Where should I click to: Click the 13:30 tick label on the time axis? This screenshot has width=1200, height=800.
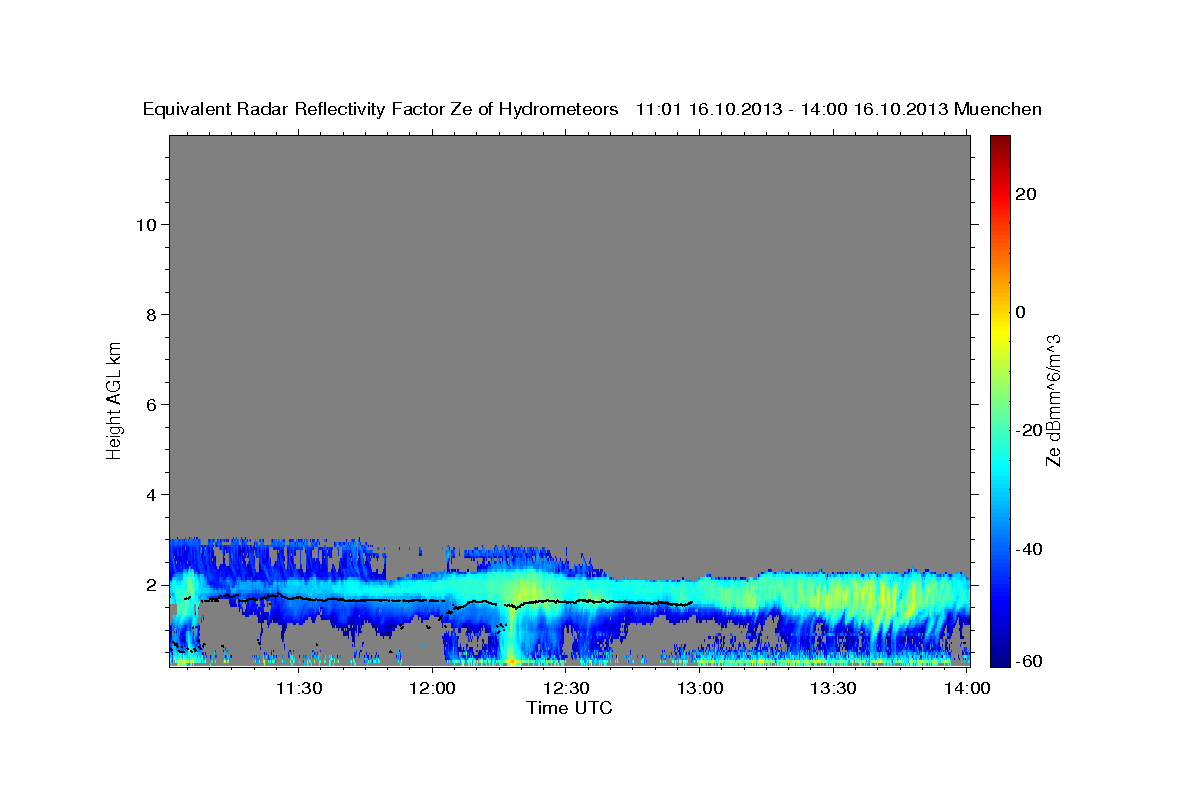(833, 688)
